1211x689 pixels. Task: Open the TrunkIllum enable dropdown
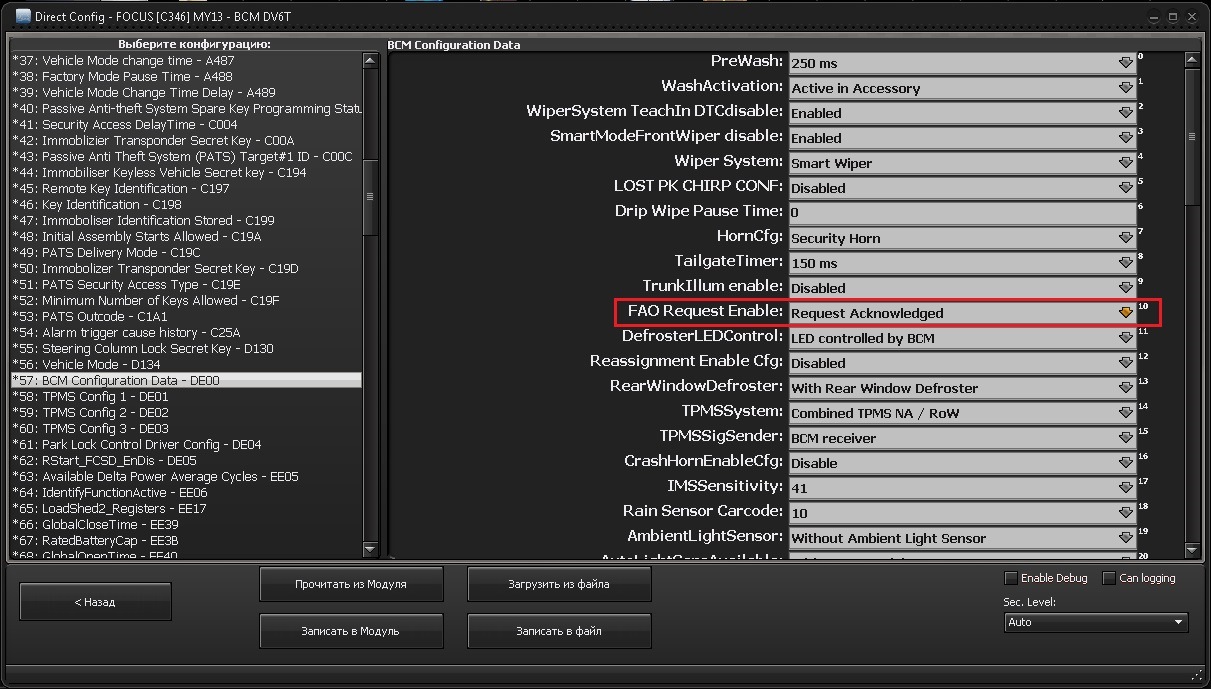click(962, 288)
